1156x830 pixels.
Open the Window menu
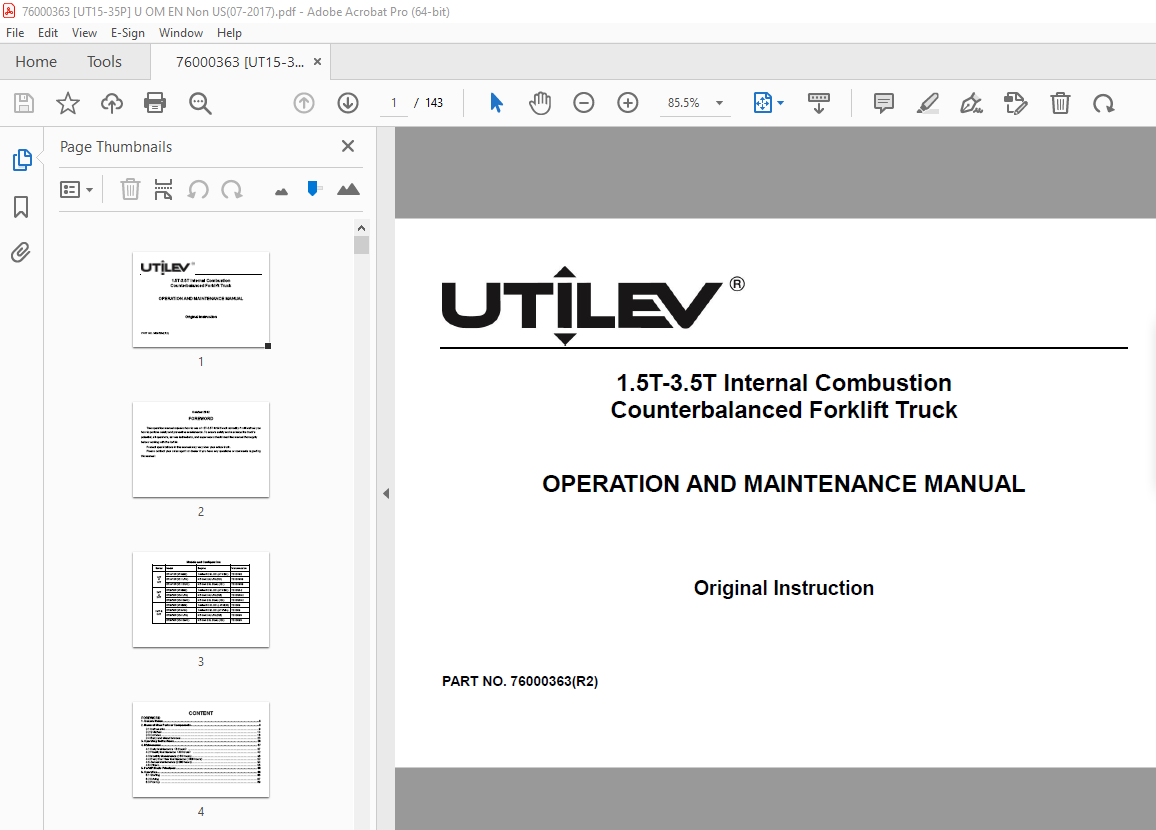(181, 33)
